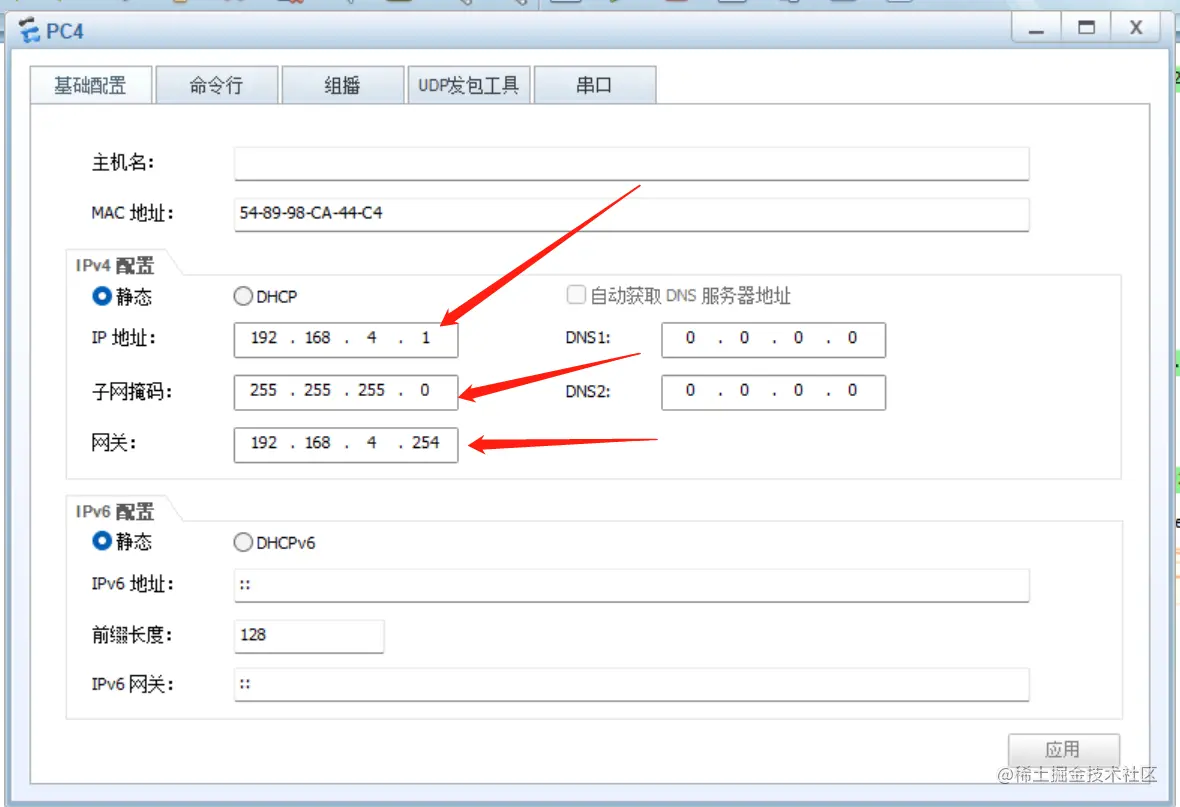1180x807 pixels.
Task: Click the DNS1 address input field
Action: click(773, 339)
